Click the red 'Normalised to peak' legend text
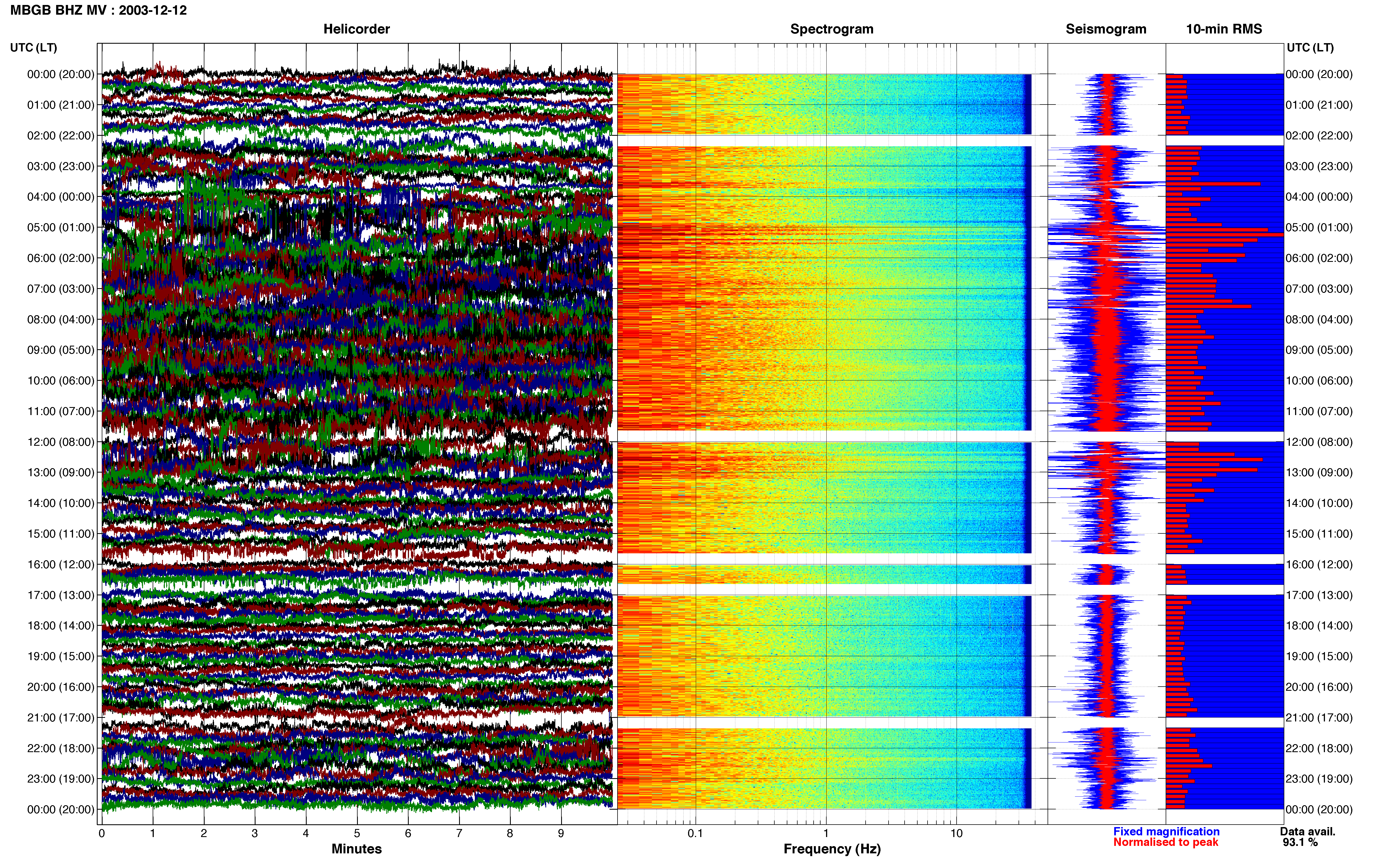Image resolution: width=1388 pixels, height=868 pixels. pyautogui.click(x=1165, y=842)
